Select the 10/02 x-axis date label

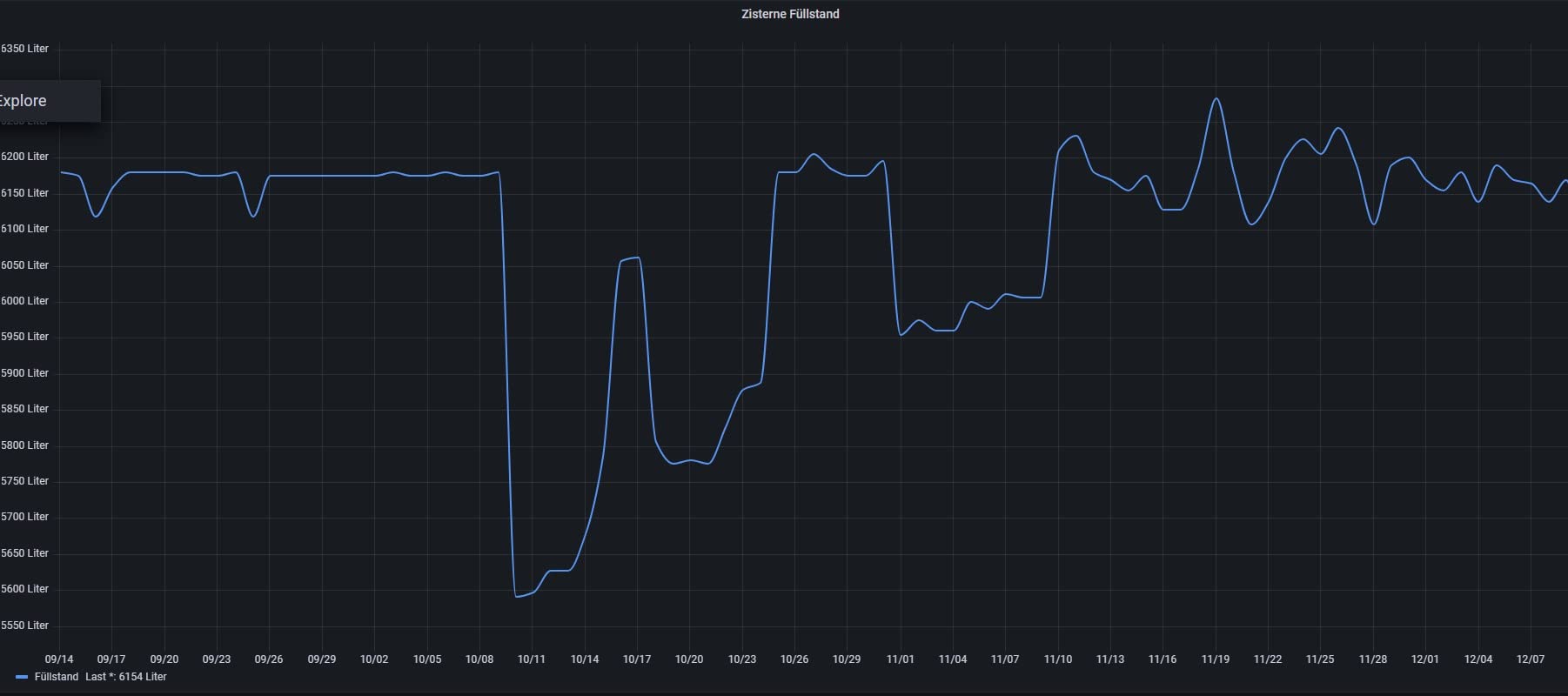pos(374,659)
